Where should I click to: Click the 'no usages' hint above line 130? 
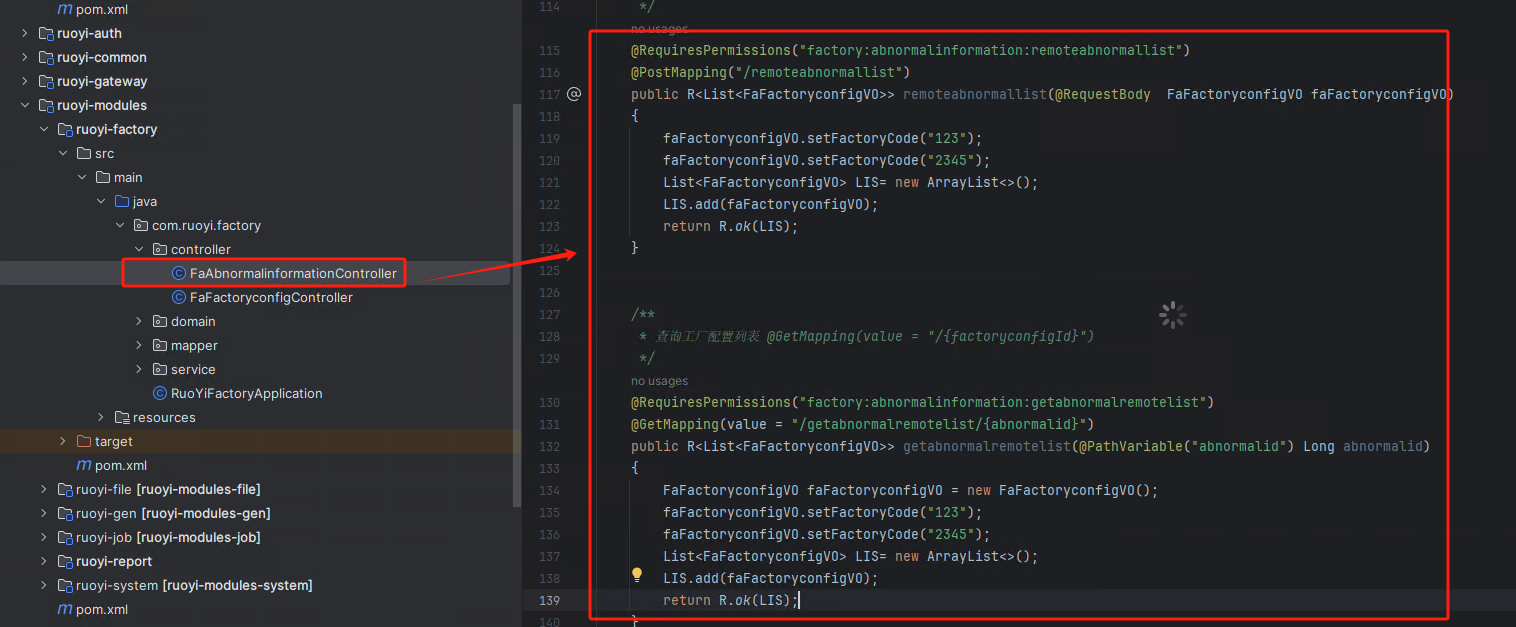pos(659,381)
